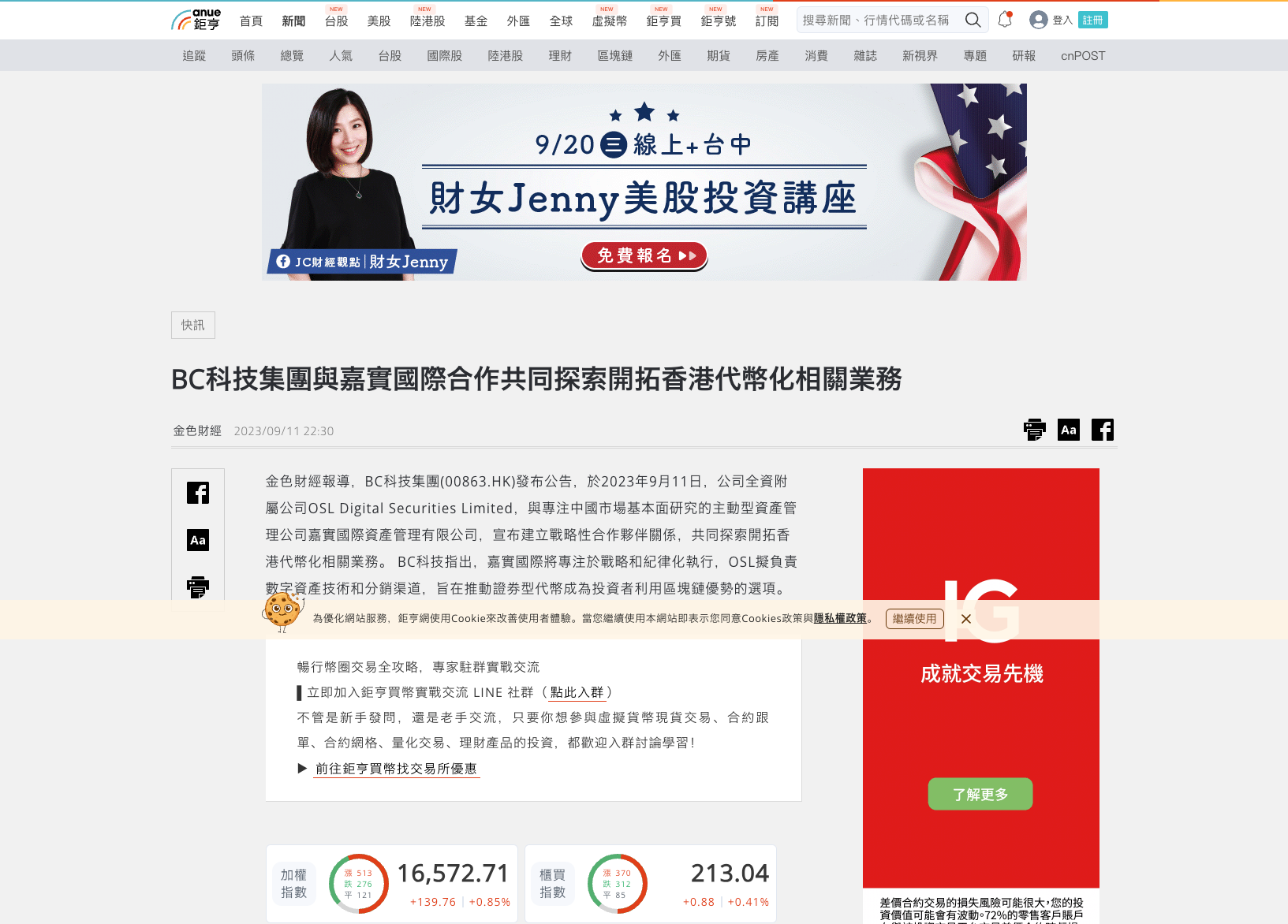Select the 追蹤 sub-navigation tab

[x=194, y=56]
